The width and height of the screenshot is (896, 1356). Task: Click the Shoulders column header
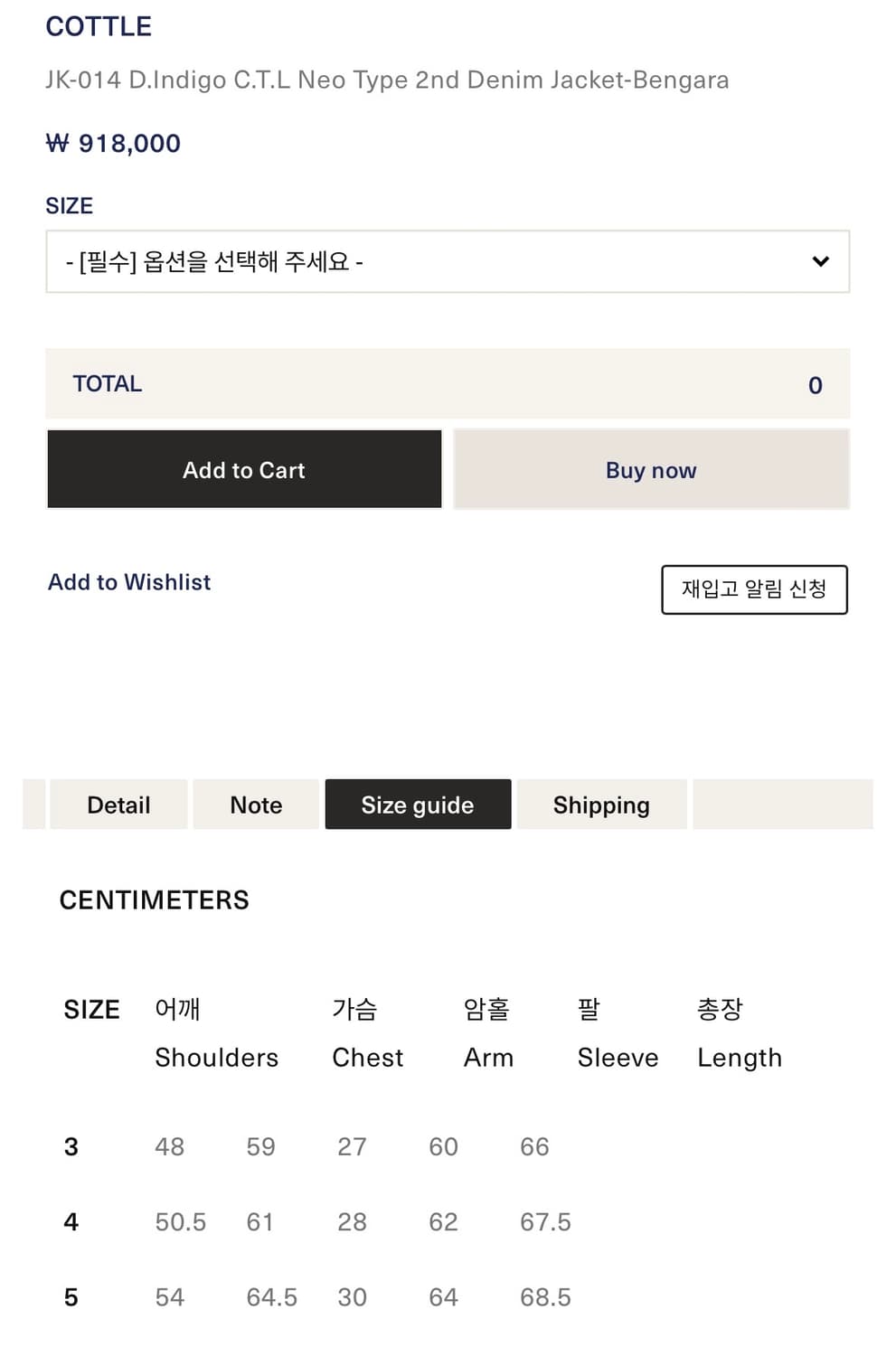pos(216,1058)
